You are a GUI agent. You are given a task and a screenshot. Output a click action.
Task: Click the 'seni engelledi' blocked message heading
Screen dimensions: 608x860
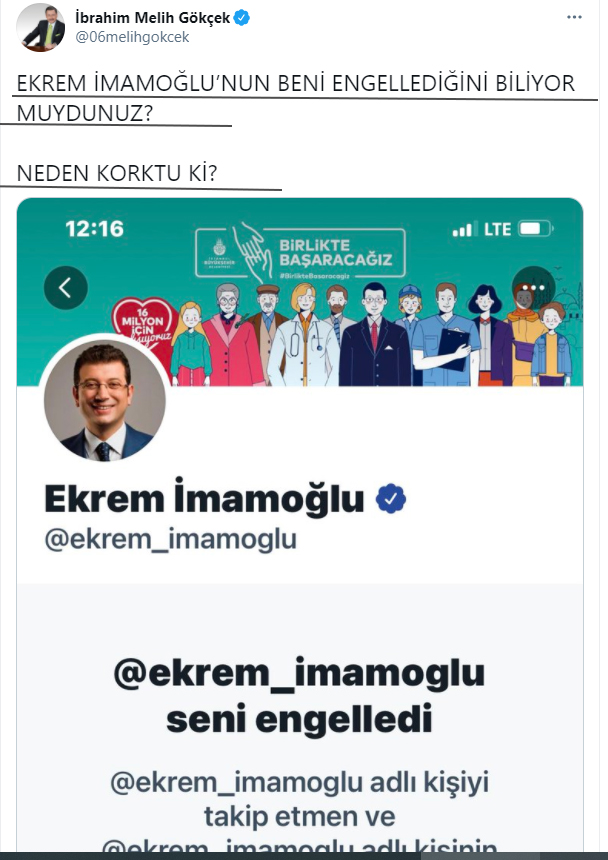coord(299,720)
